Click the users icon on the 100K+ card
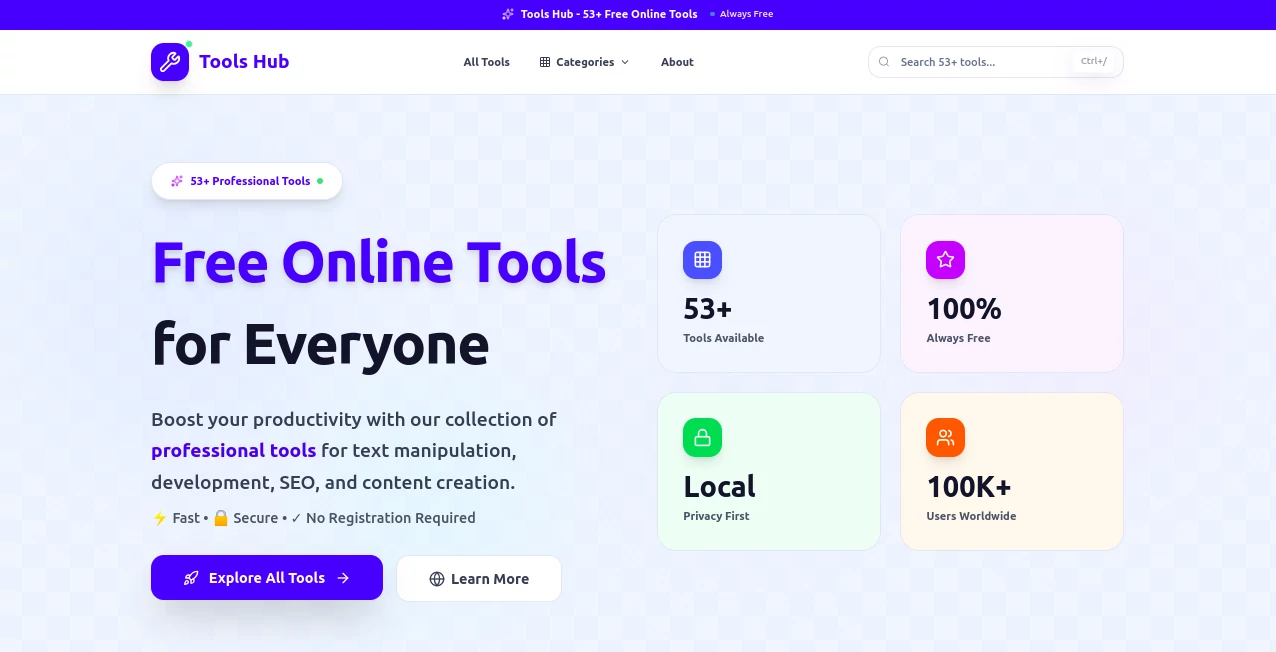1276x652 pixels. coord(945,437)
